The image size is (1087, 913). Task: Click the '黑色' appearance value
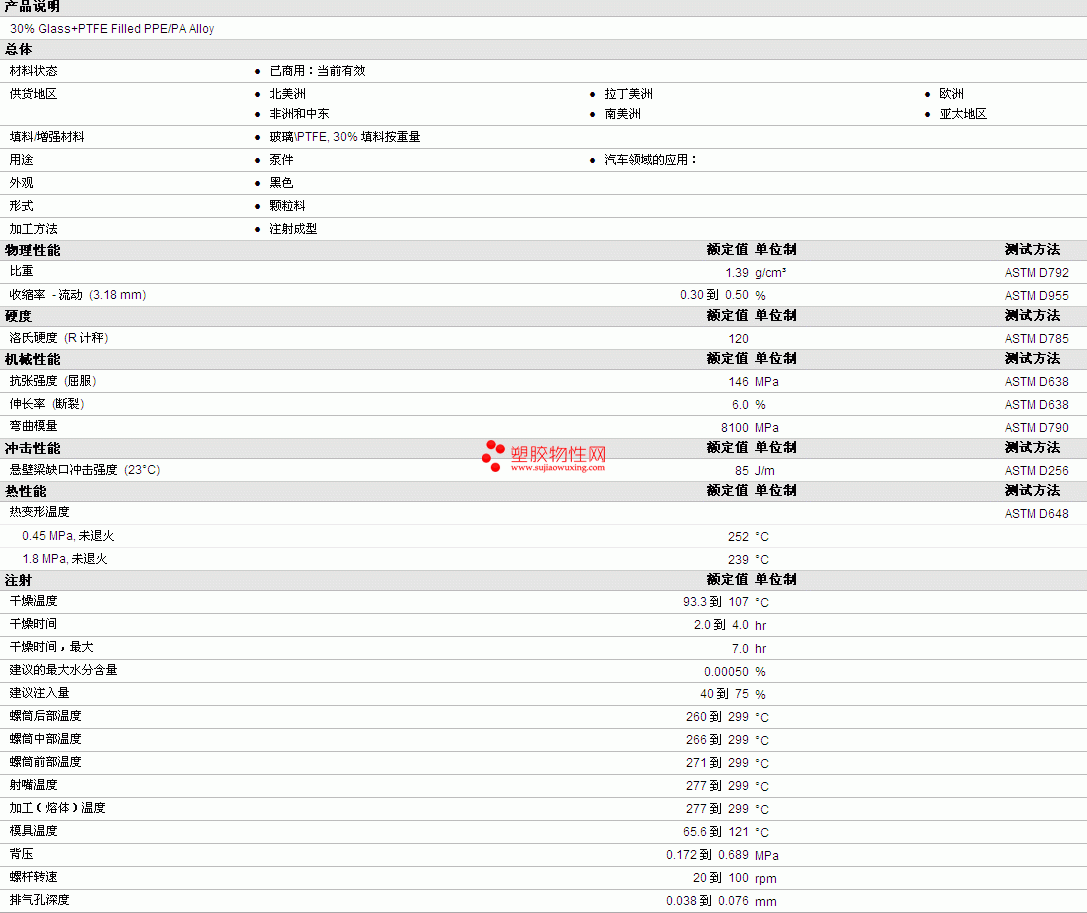tap(281, 182)
